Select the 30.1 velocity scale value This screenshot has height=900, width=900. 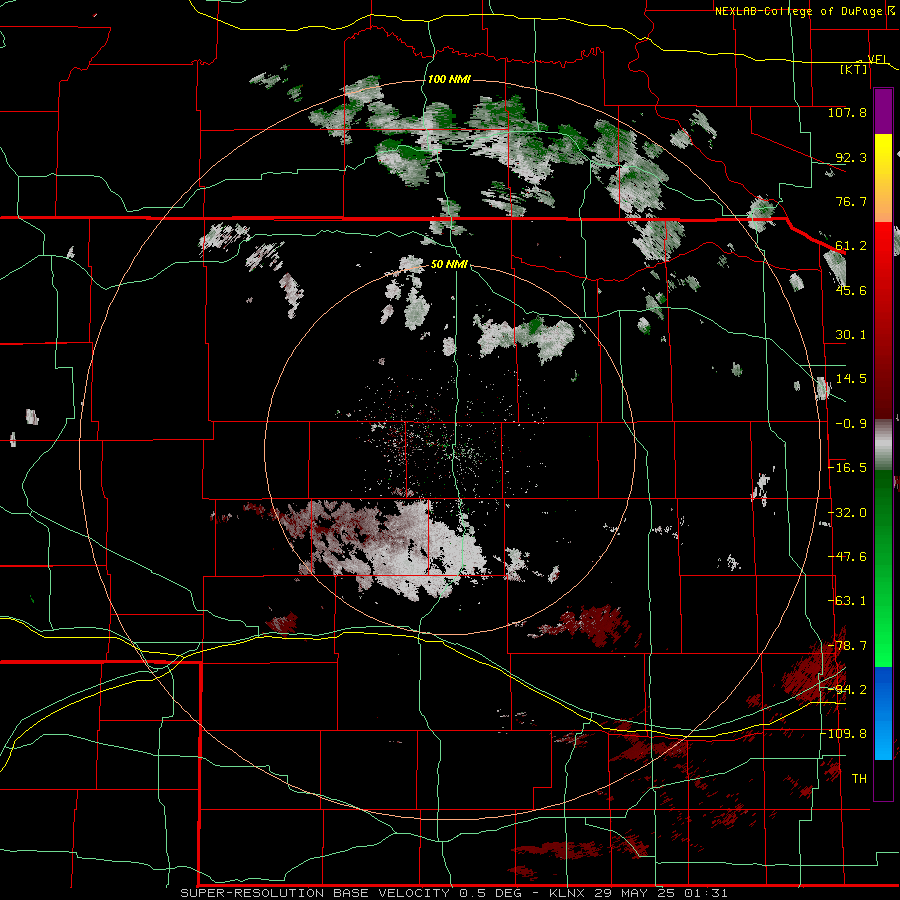click(x=851, y=335)
